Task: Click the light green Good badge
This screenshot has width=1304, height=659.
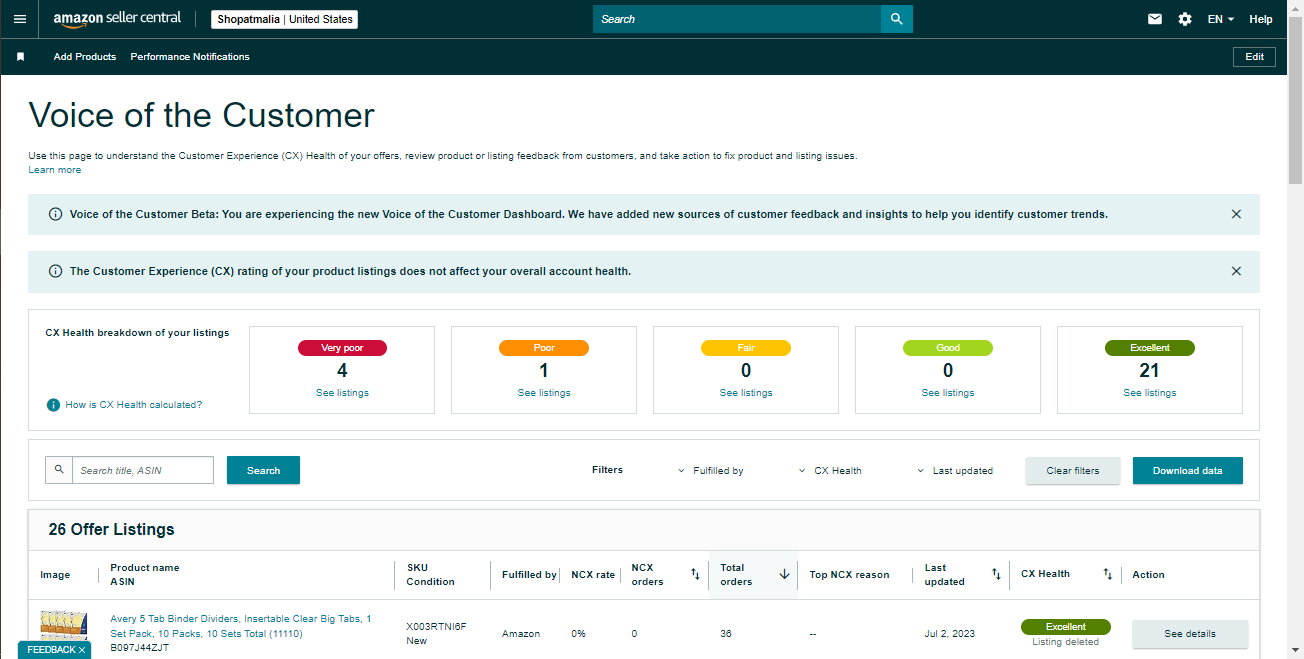Action: [x=948, y=348]
